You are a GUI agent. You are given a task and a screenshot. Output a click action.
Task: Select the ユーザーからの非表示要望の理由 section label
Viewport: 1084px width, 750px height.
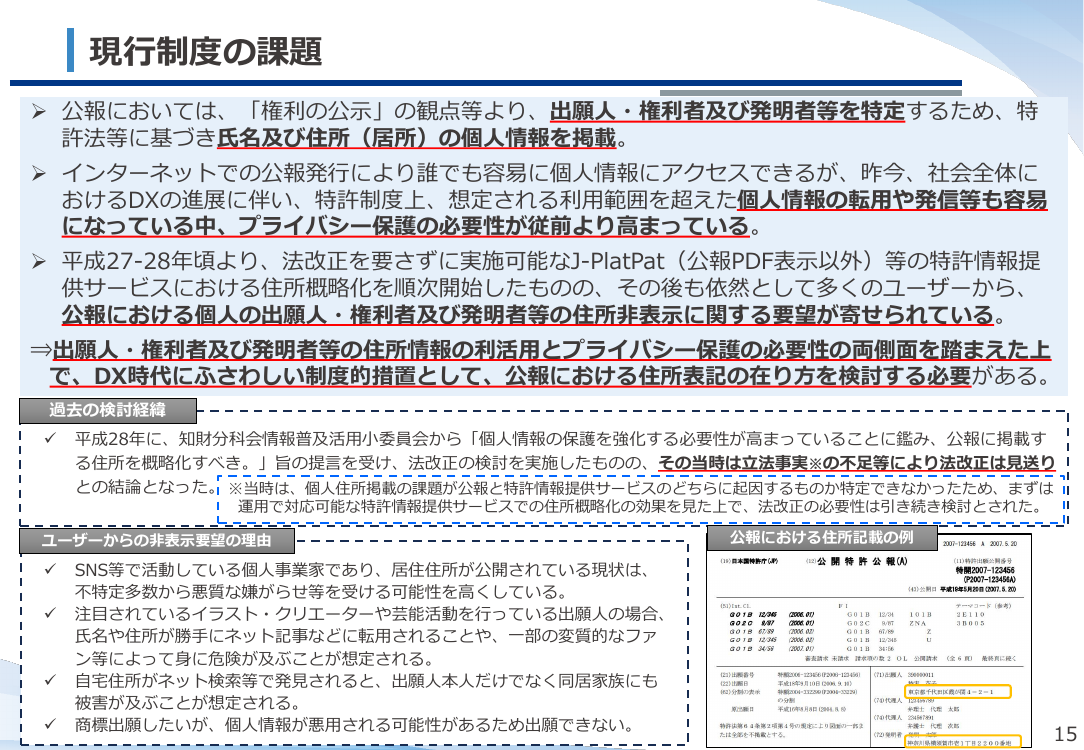point(157,541)
